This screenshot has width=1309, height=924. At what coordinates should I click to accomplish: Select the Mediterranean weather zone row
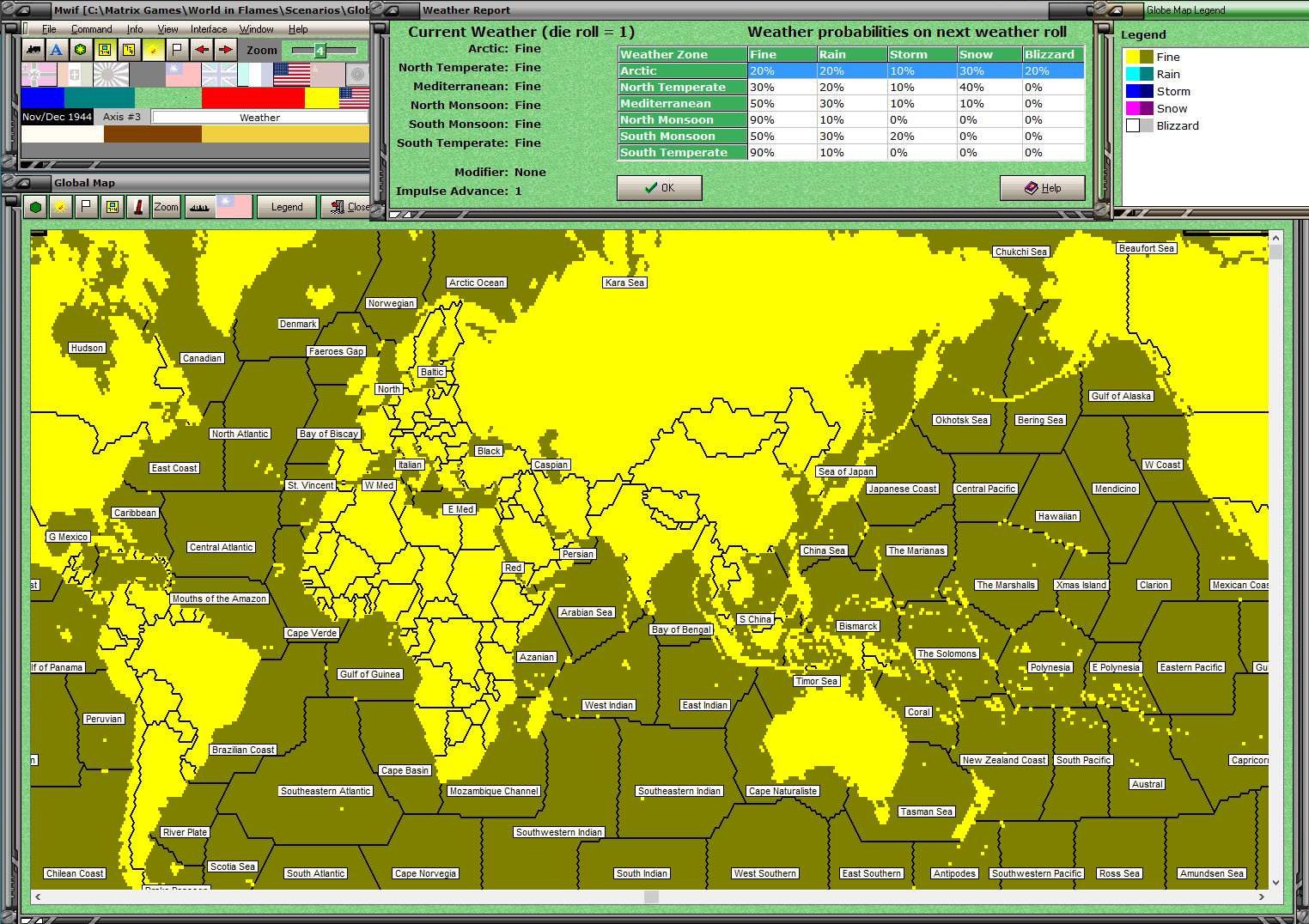pyautogui.click(x=851, y=104)
